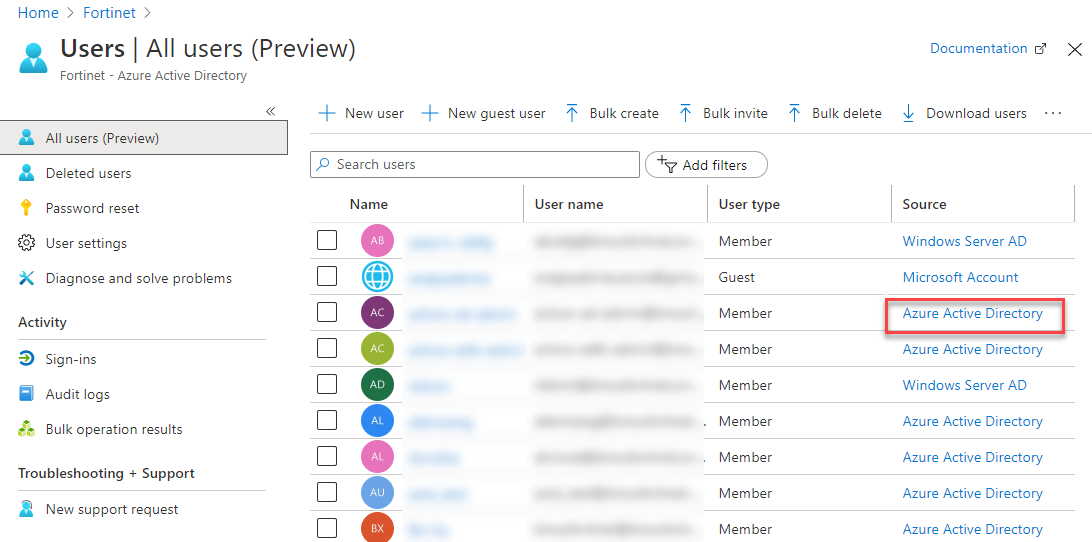Click the Password reset key icon
The width and height of the screenshot is (1092, 542).
26,208
